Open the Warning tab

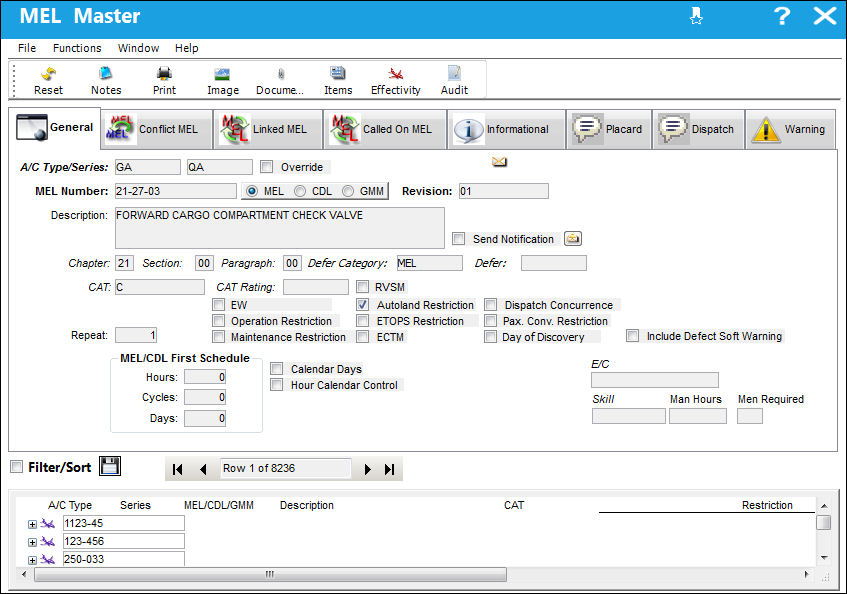click(x=790, y=129)
